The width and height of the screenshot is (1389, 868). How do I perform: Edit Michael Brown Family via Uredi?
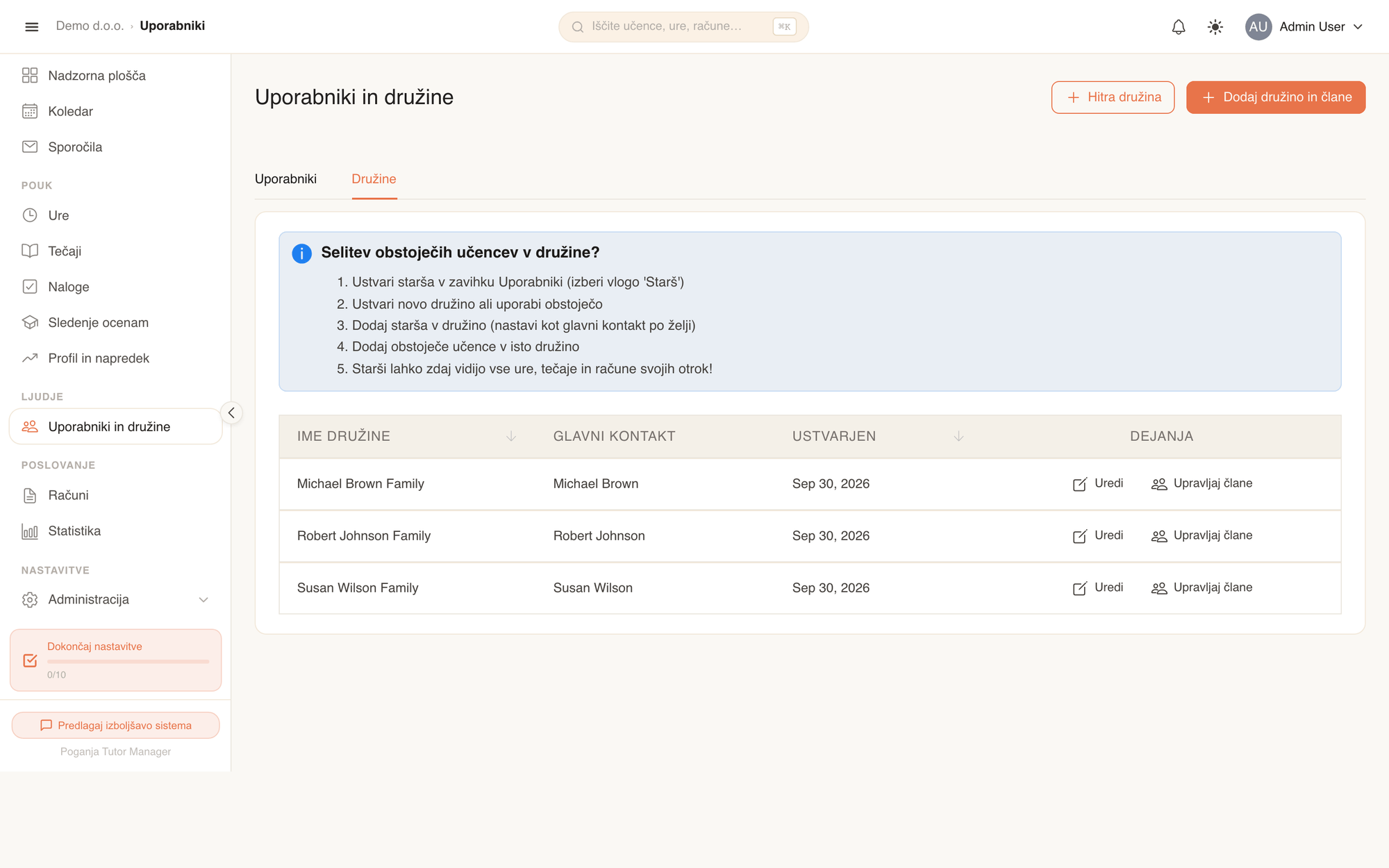tap(1097, 483)
